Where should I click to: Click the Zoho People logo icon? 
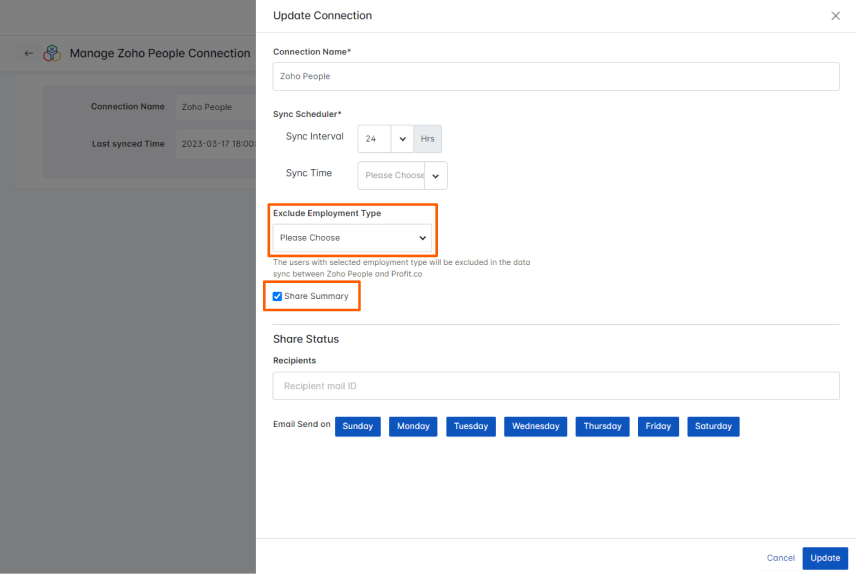(x=52, y=53)
